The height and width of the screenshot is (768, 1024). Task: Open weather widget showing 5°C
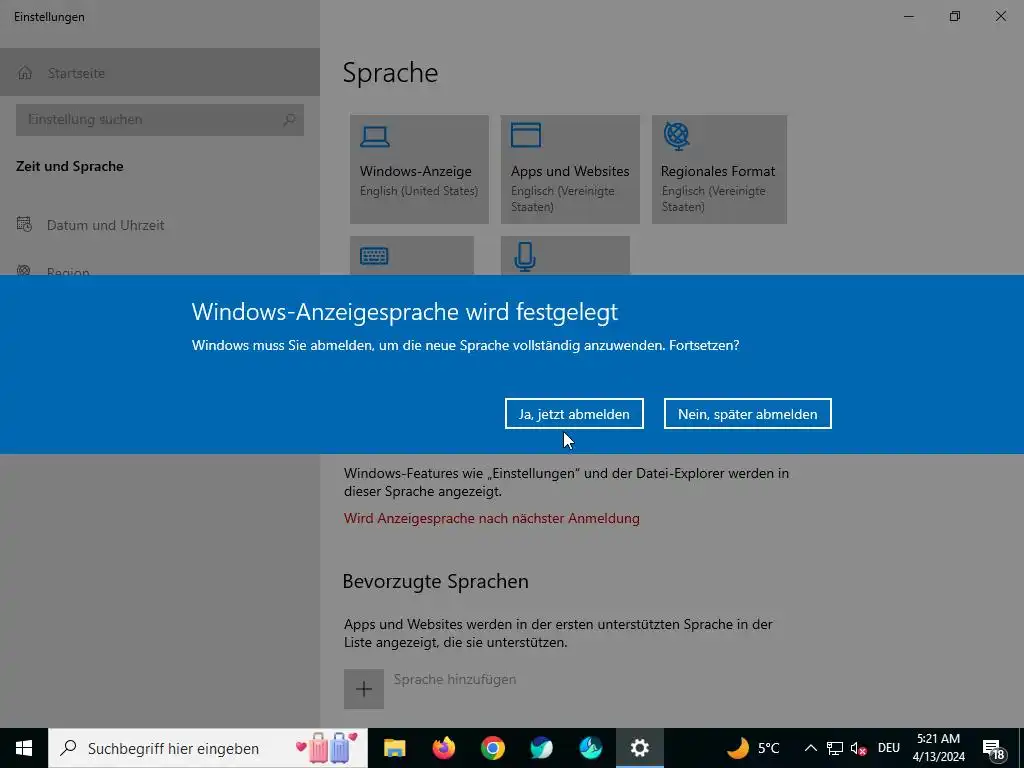pyautogui.click(x=754, y=748)
